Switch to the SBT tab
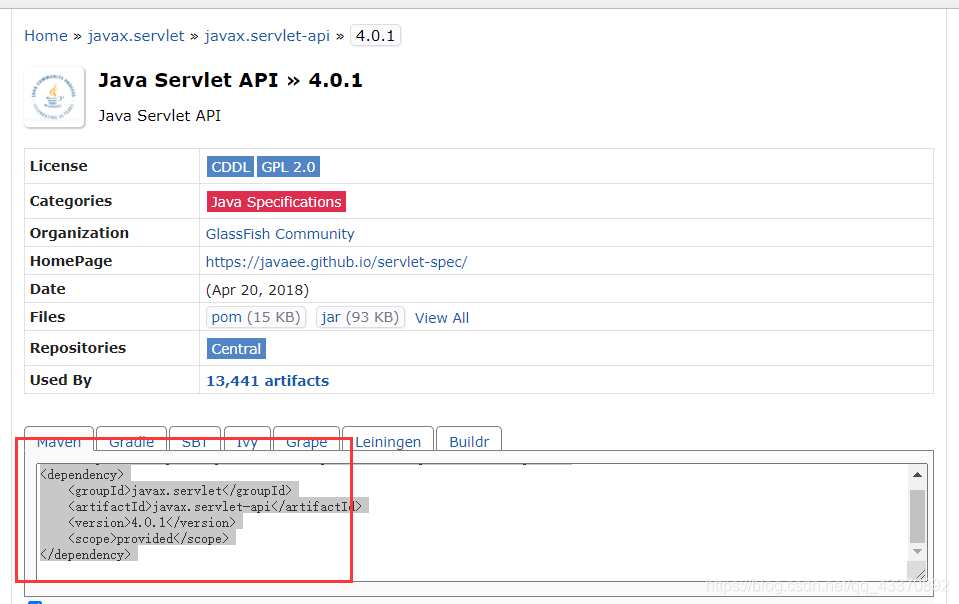959x604 pixels. pos(194,439)
